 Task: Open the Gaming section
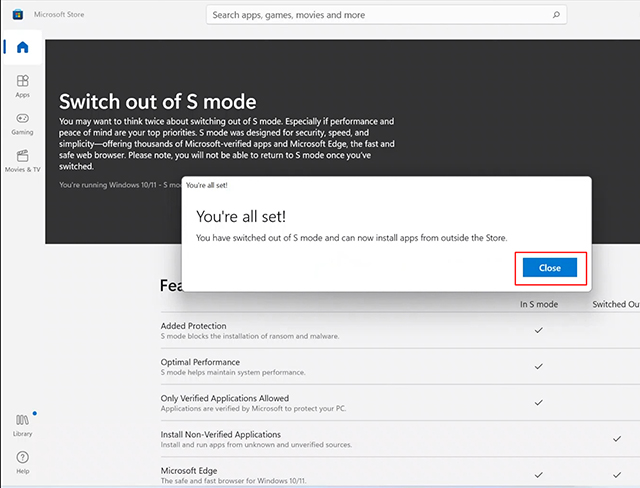(22, 123)
